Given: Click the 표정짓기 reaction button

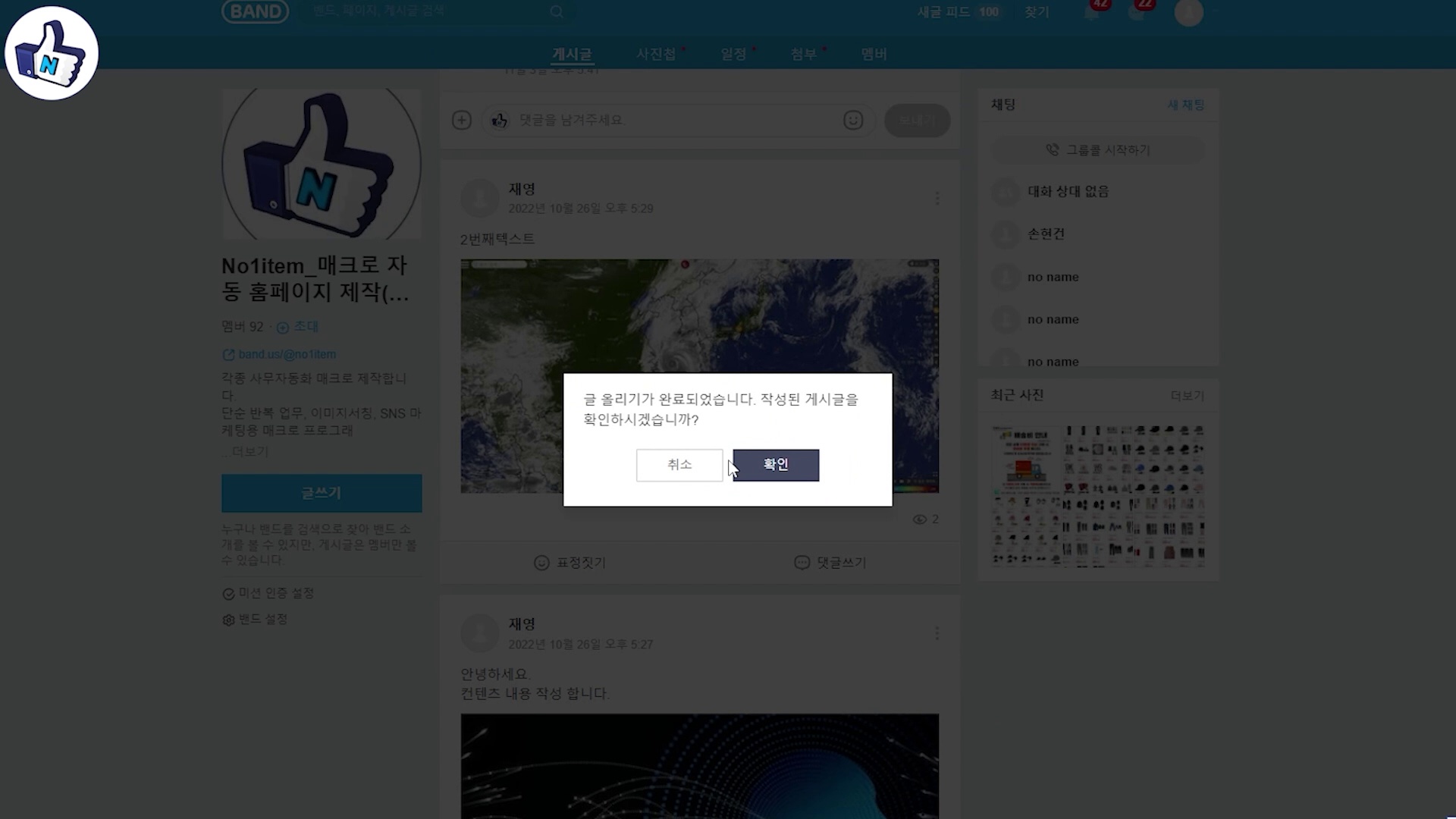Looking at the screenshot, I should pos(570,563).
